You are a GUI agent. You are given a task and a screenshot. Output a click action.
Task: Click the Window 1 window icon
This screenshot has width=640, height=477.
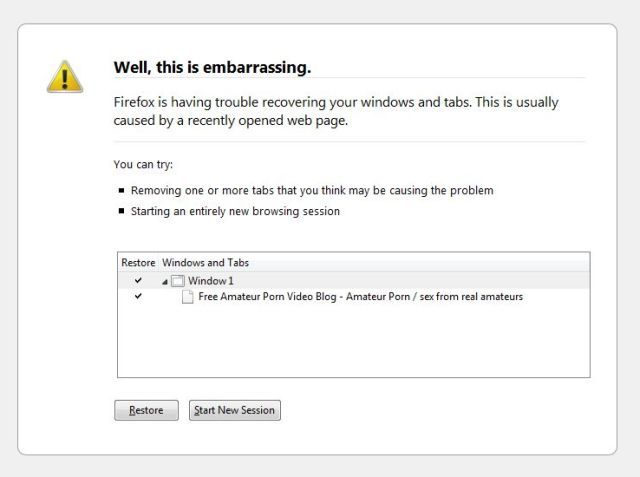pos(178,281)
